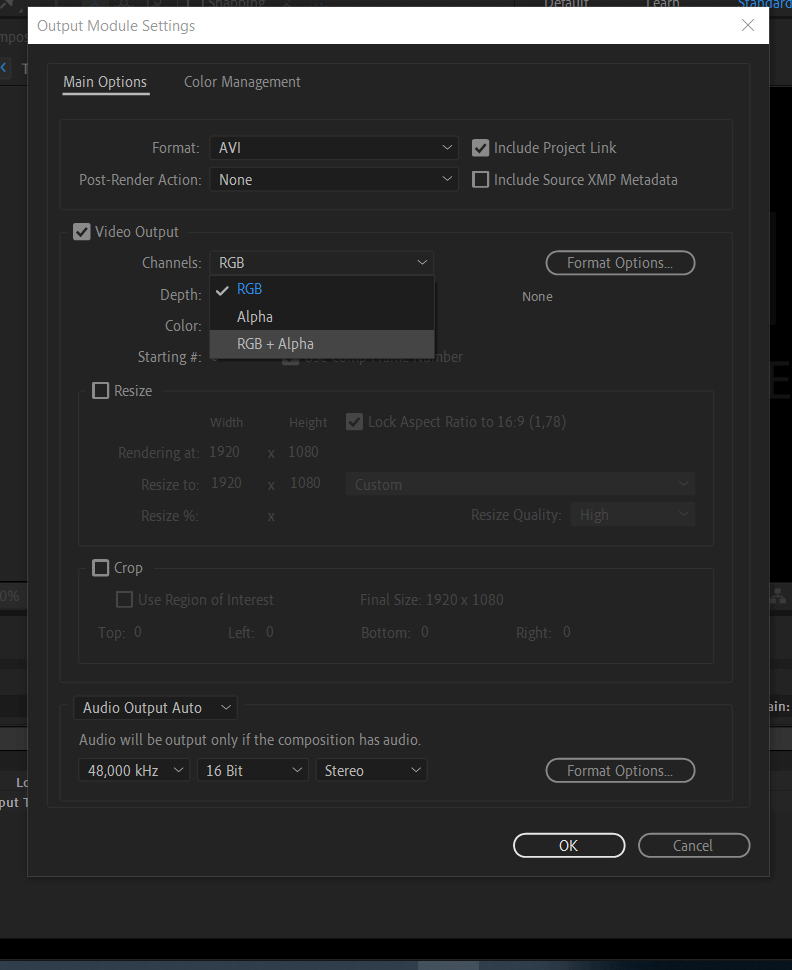This screenshot has height=970, width=792.
Task: Open the 48,000 kHz sample rate dropdown
Action: (134, 771)
